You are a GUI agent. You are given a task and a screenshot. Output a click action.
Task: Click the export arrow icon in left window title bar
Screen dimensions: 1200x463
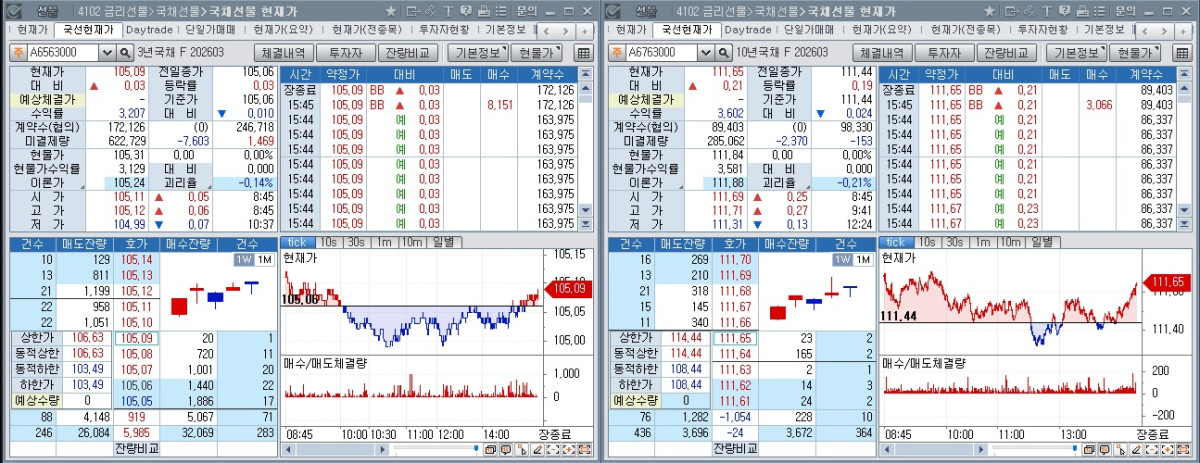tap(413, 11)
